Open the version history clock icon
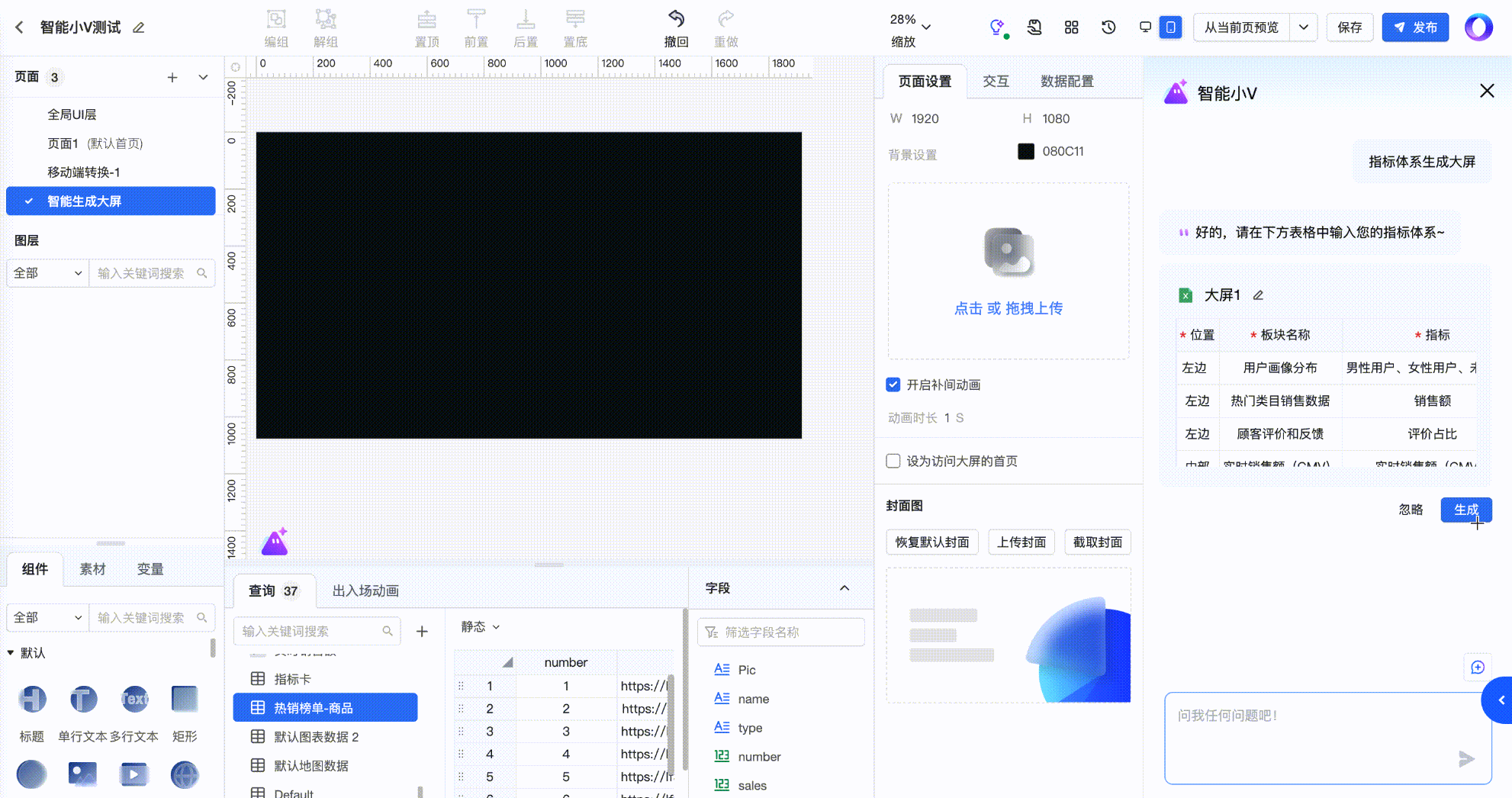The image size is (1512, 798). point(1108,27)
